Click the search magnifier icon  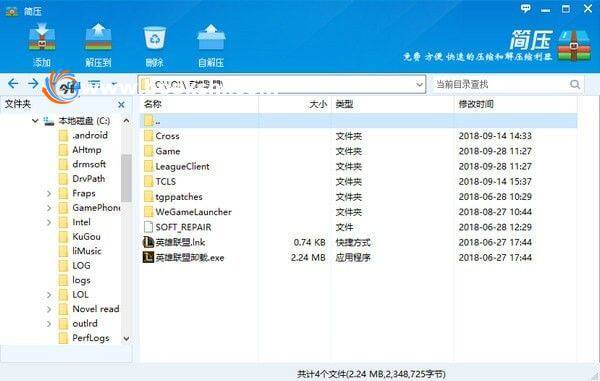point(575,85)
